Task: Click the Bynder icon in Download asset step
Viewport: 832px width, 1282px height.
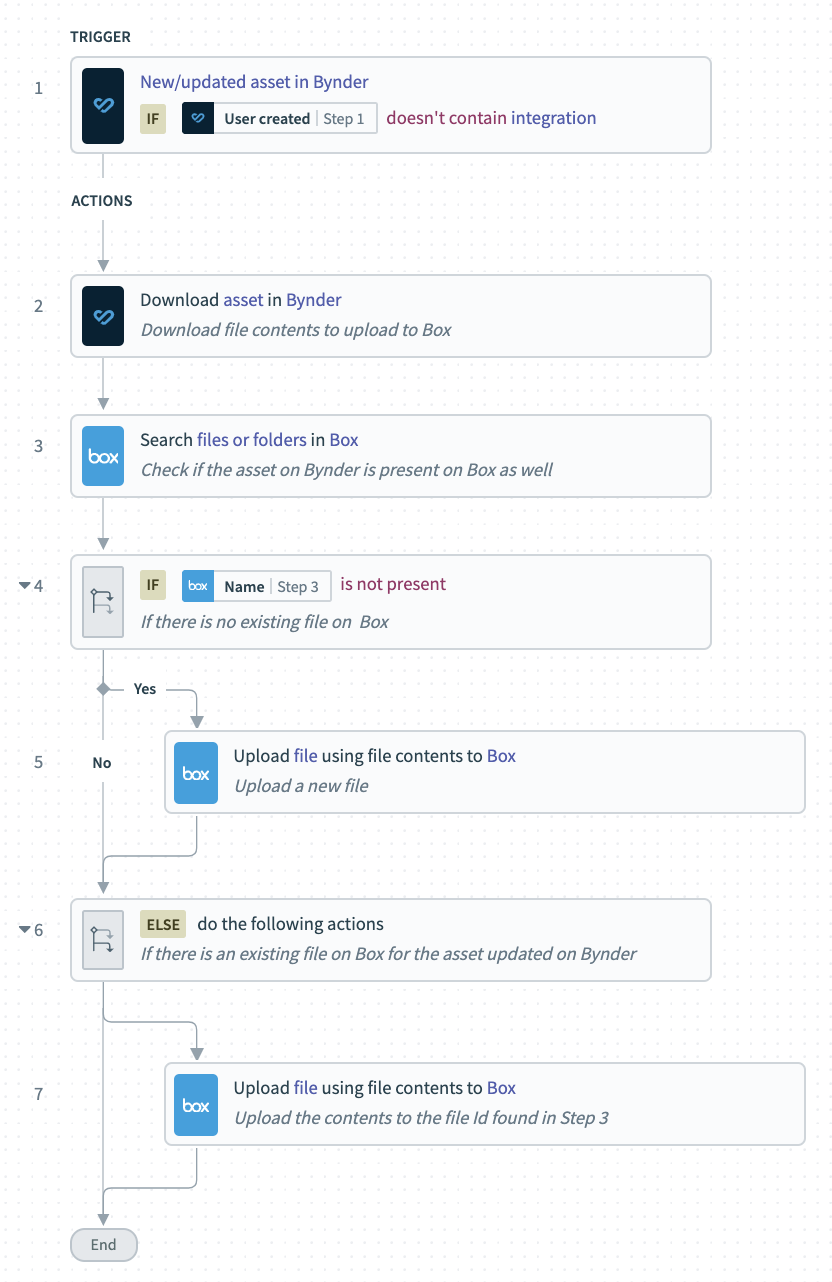Action: coord(103,316)
